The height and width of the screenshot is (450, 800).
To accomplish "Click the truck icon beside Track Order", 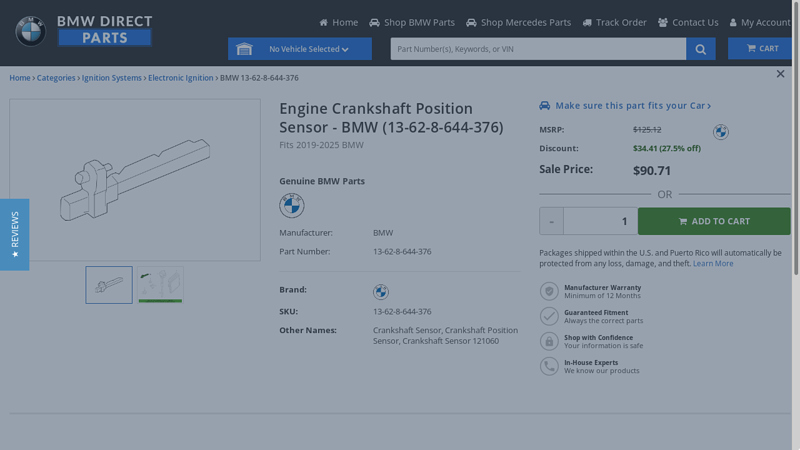I will click(x=587, y=22).
